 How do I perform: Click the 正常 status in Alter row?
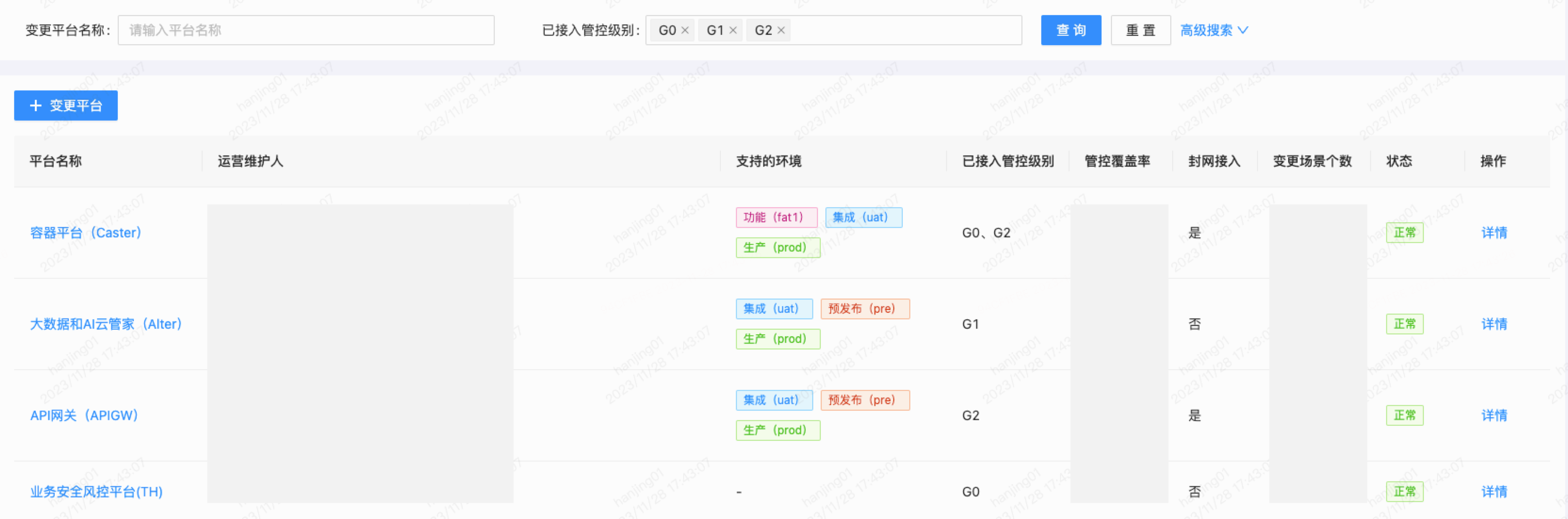click(x=1404, y=324)
